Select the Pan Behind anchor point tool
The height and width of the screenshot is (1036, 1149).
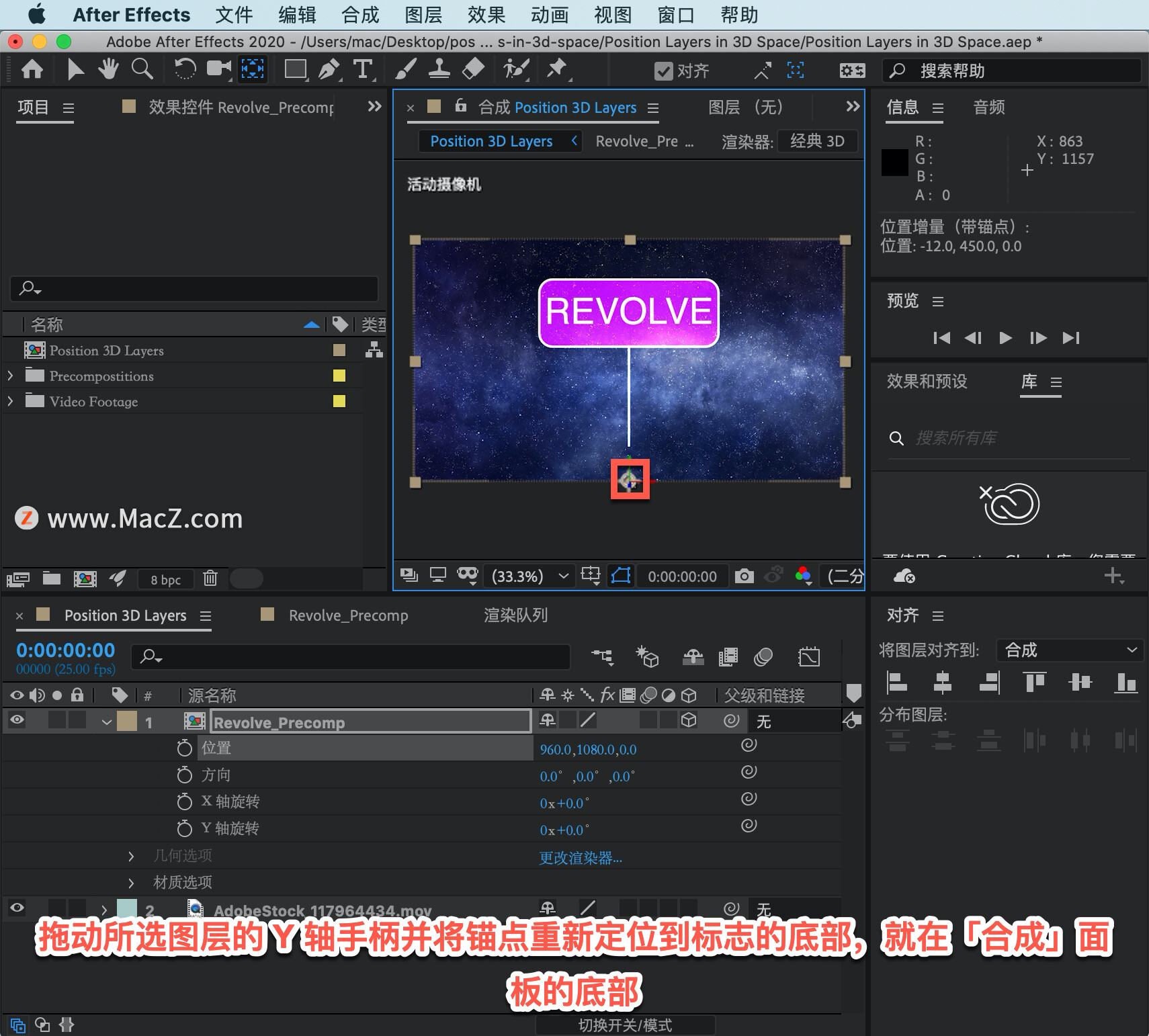click(x=253, y=69)
